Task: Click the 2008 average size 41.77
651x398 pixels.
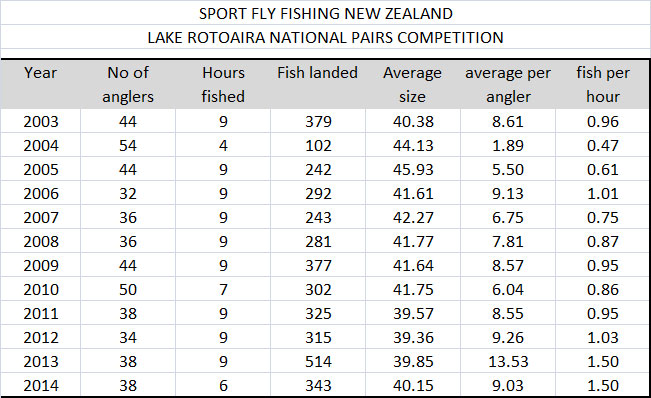Action: [x=413, y=241]
